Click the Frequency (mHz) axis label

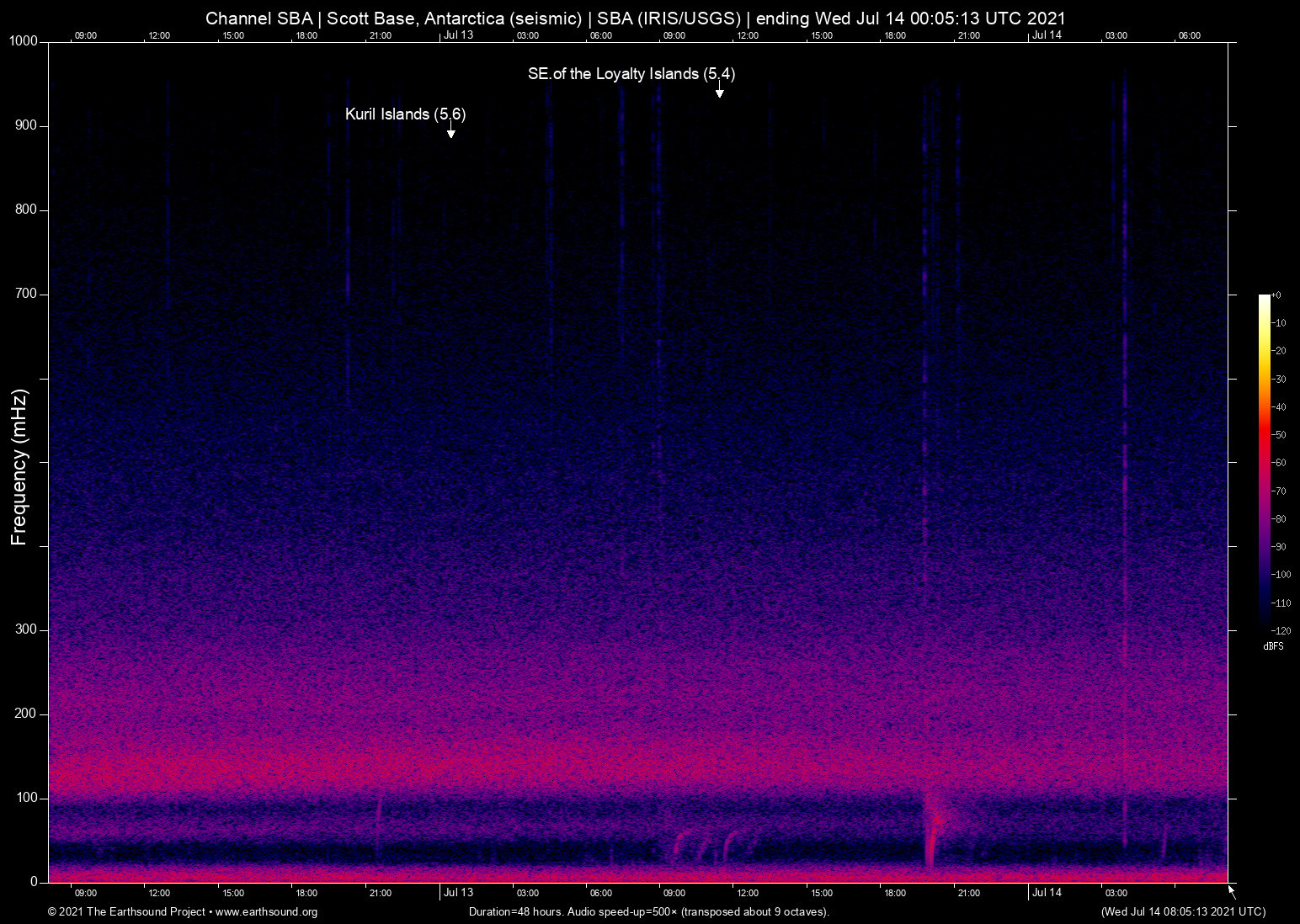(x=19, y=467)
